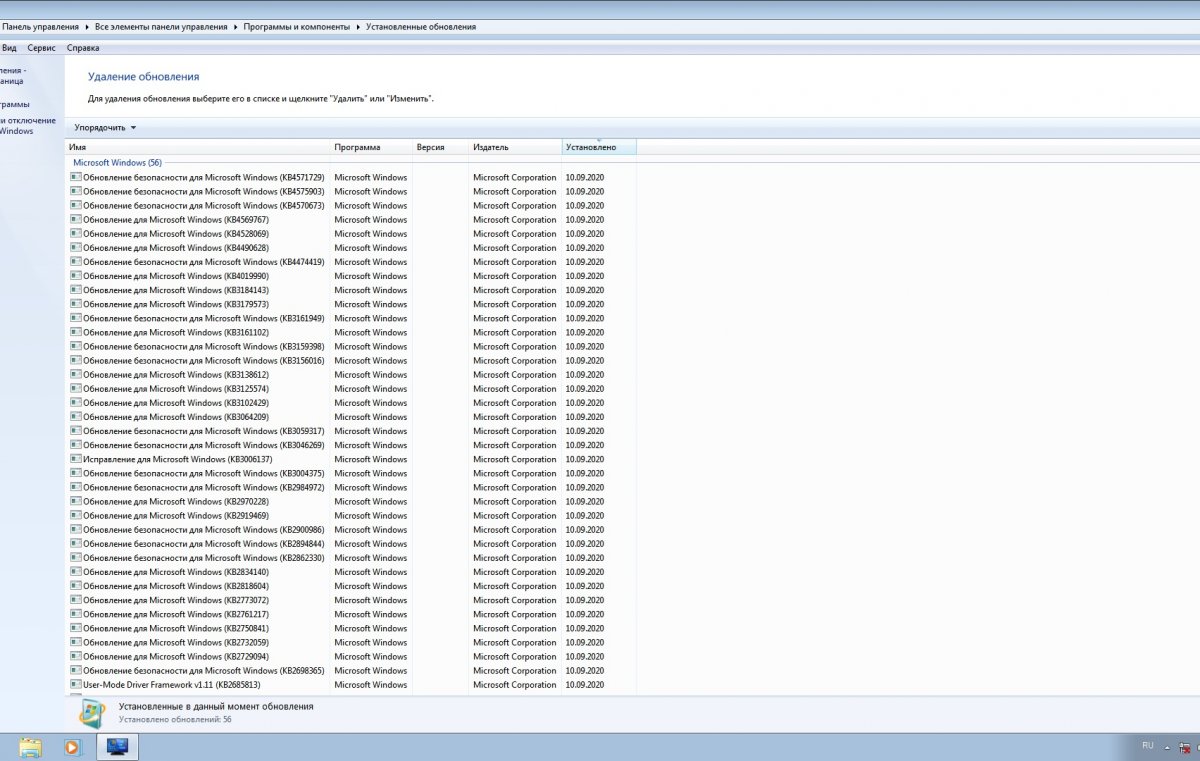Sort the list by the Программа column
Screen dimensions: 1200x761
coord(372,147)
